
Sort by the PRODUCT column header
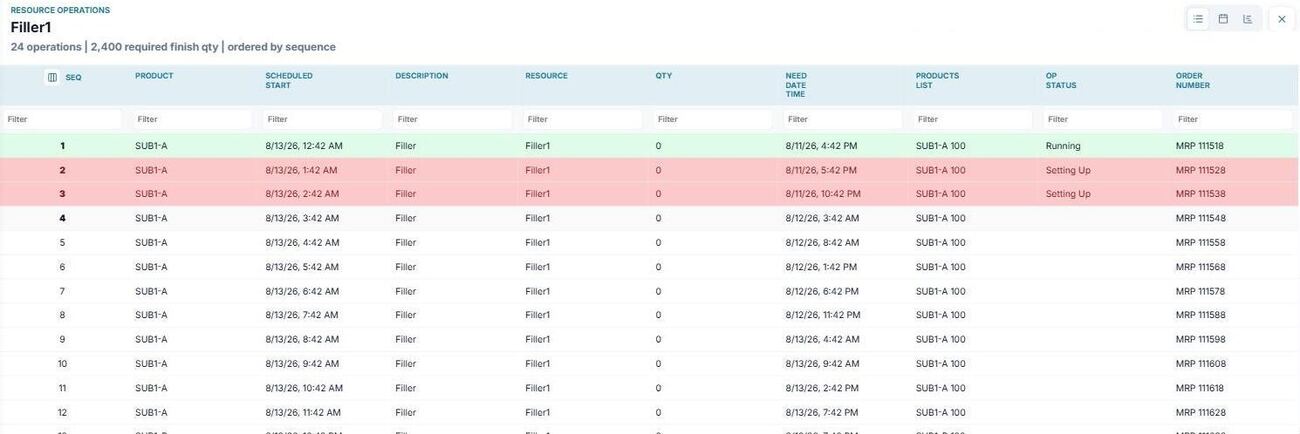[154, 76]
